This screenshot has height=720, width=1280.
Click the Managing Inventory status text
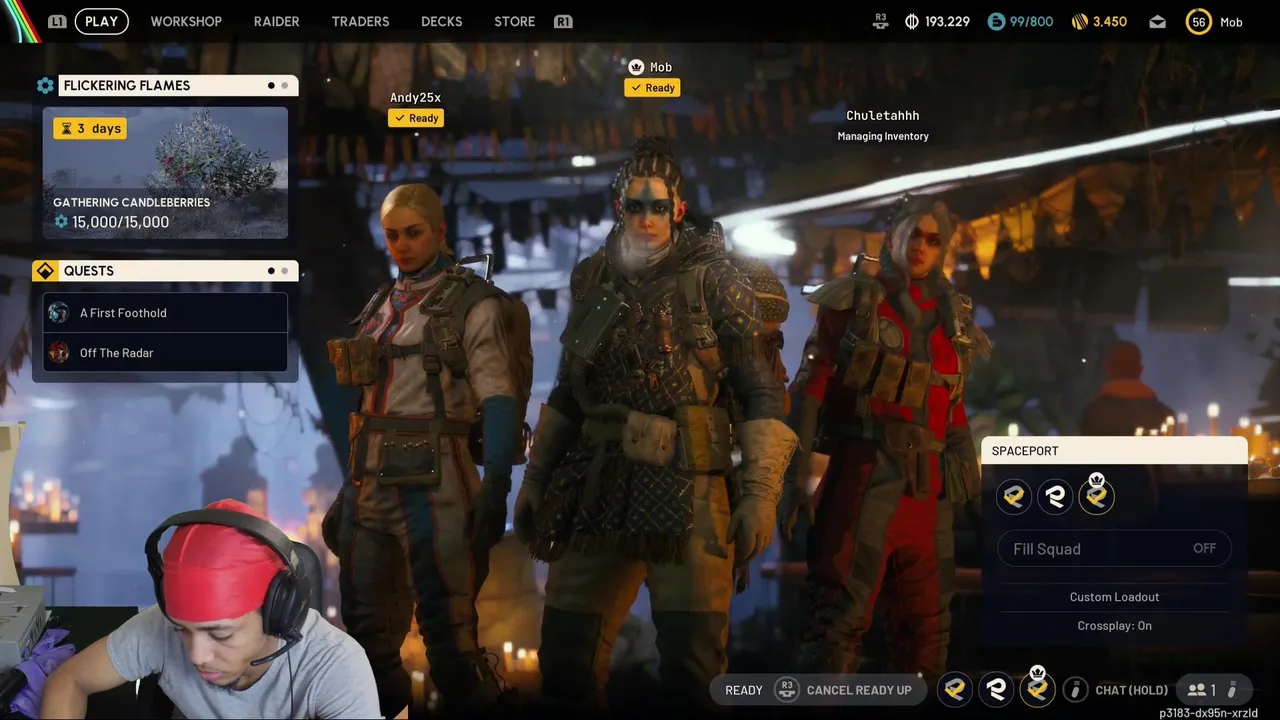[x=883, y=136]
